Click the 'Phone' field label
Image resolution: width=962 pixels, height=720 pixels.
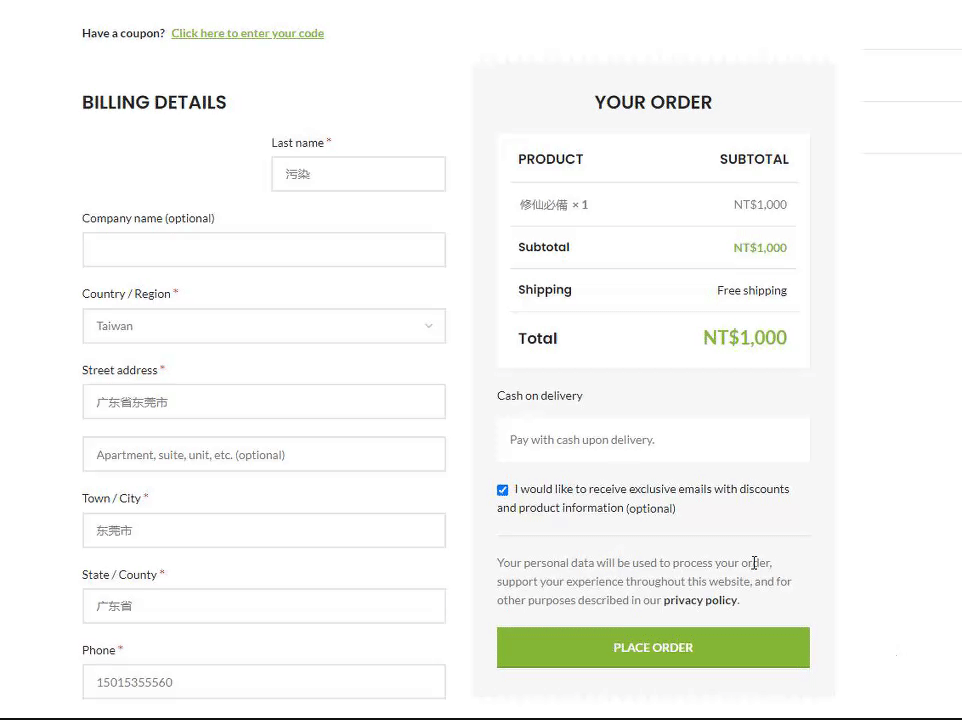tap(99, 650)
